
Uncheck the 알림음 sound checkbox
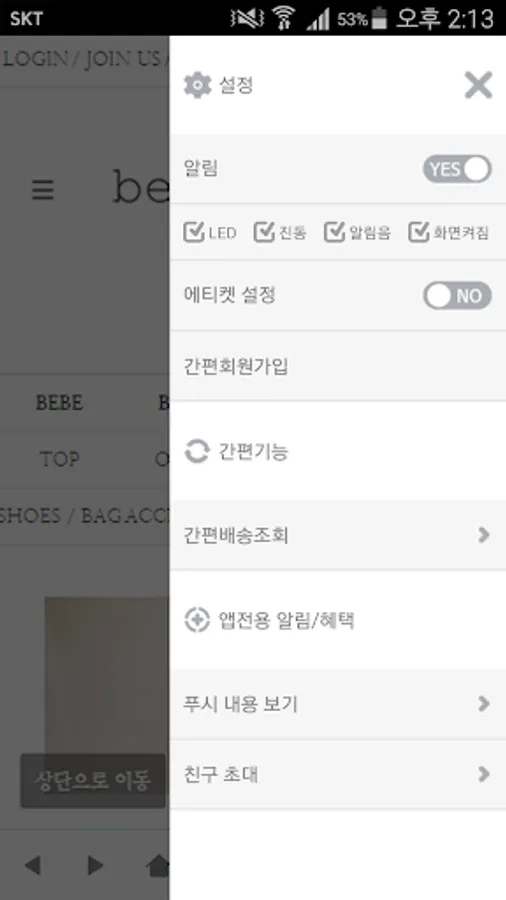click(x=334, y=232)
